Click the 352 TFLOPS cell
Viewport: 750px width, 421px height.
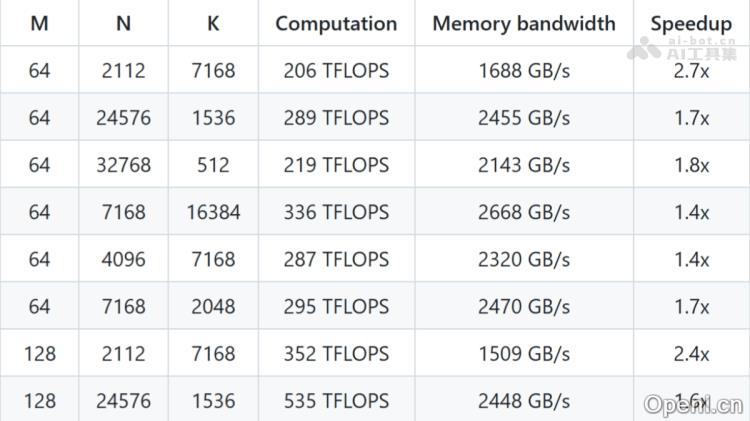click(336, 353)
